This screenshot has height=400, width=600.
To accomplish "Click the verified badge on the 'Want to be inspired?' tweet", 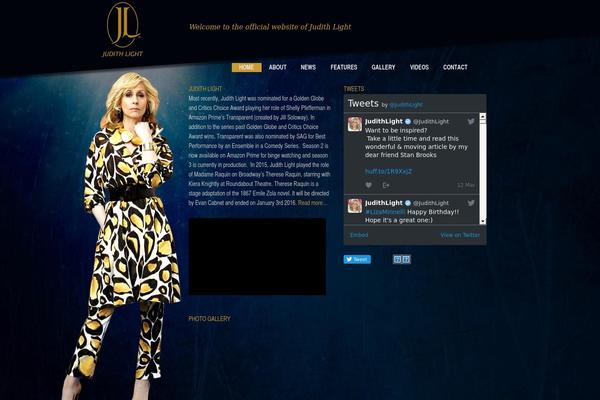I will (408, 121).
